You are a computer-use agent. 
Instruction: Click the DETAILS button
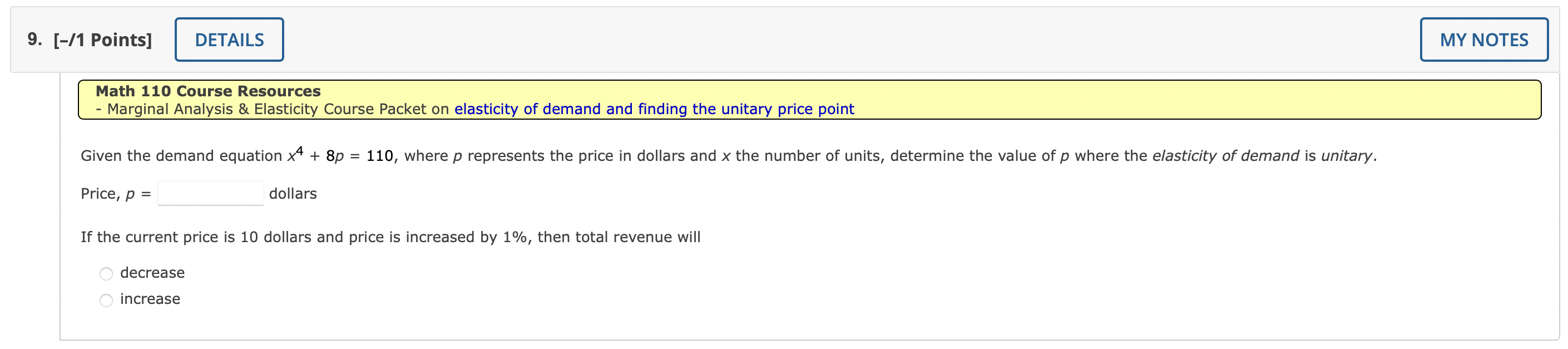point(230,38)
